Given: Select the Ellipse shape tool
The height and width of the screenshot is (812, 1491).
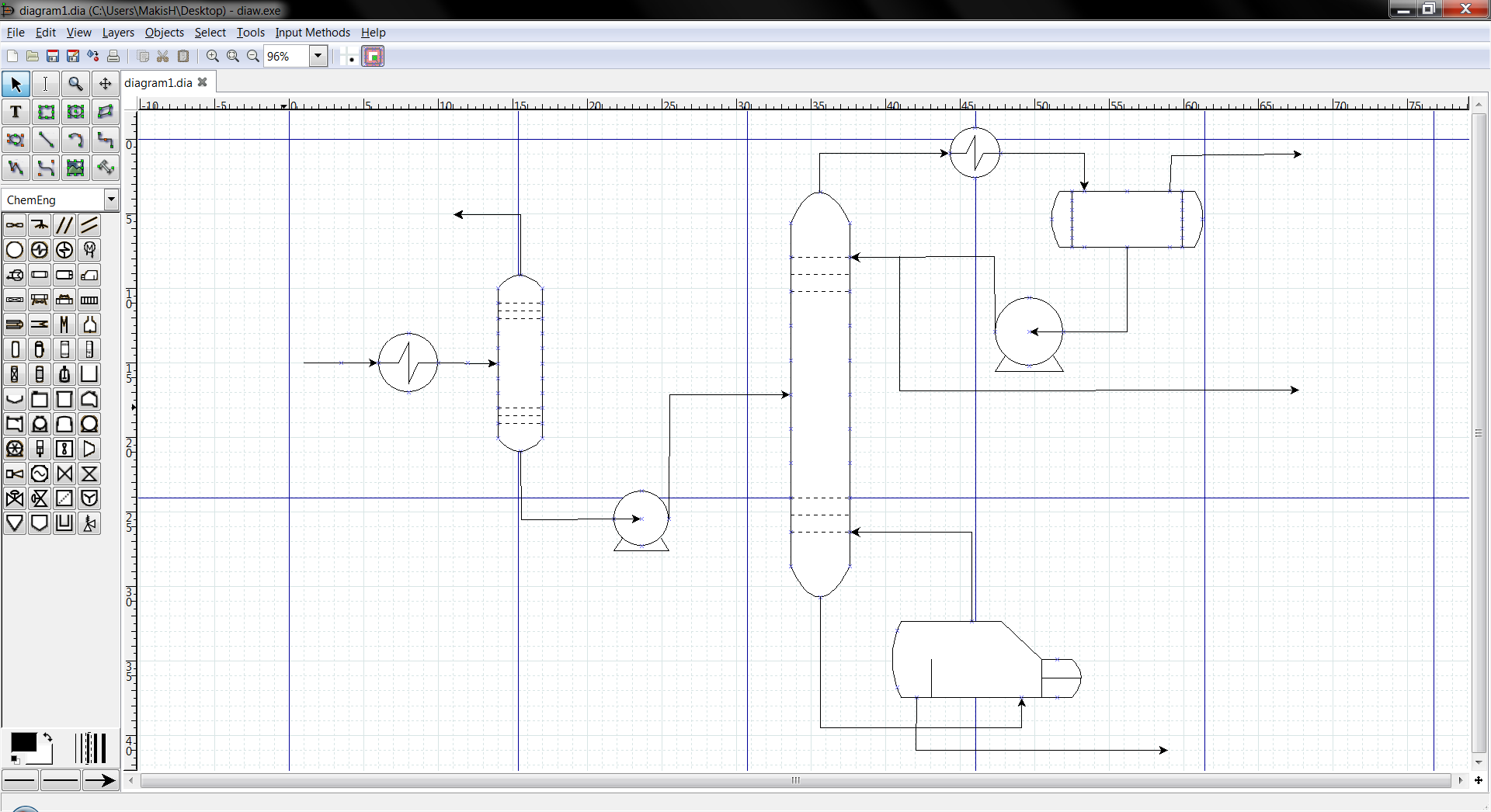Looking at the screenshot, I should [75, 112].
